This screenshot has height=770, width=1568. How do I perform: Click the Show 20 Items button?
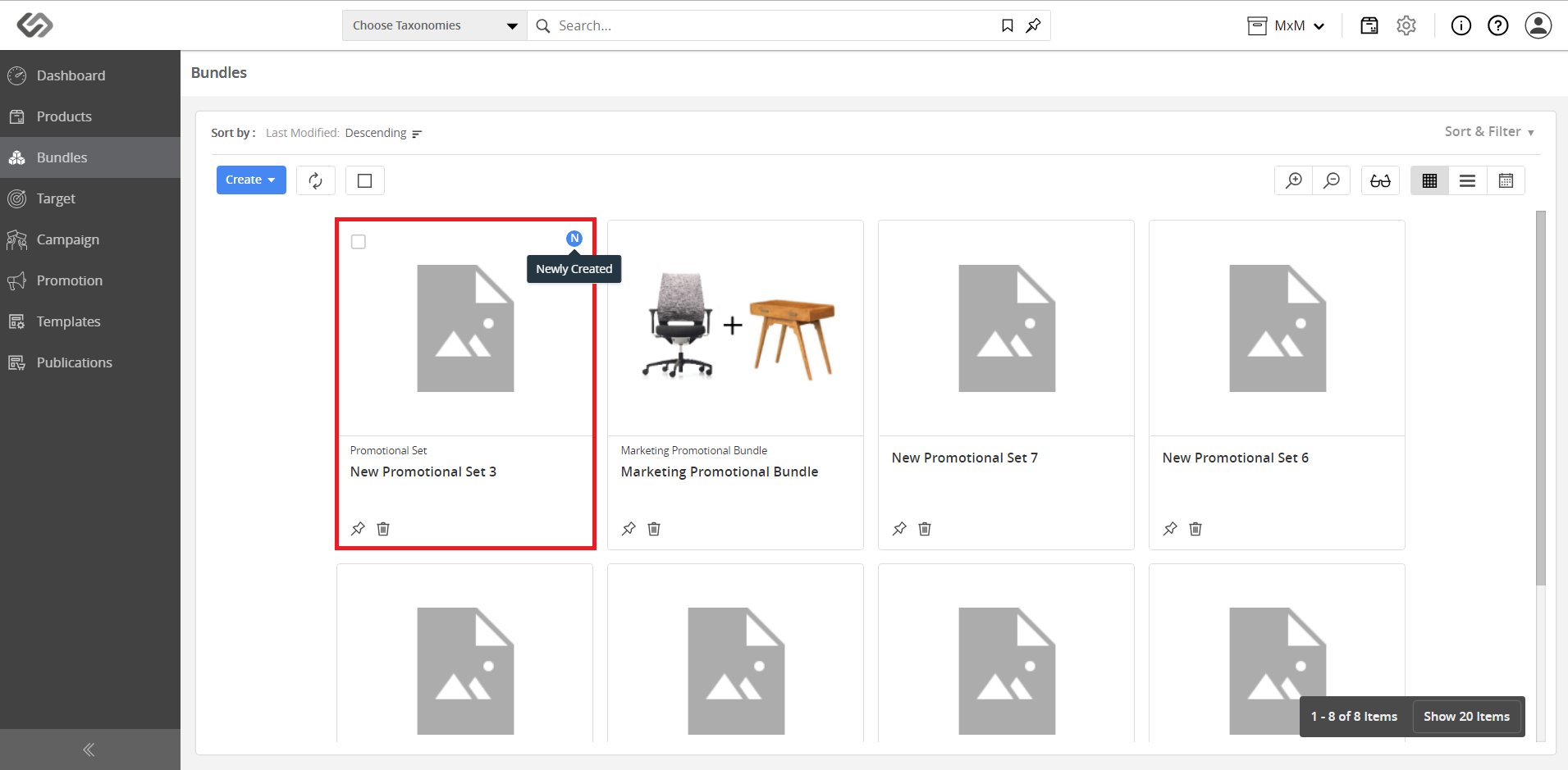pyautogui.click(x=1466, y=717)
